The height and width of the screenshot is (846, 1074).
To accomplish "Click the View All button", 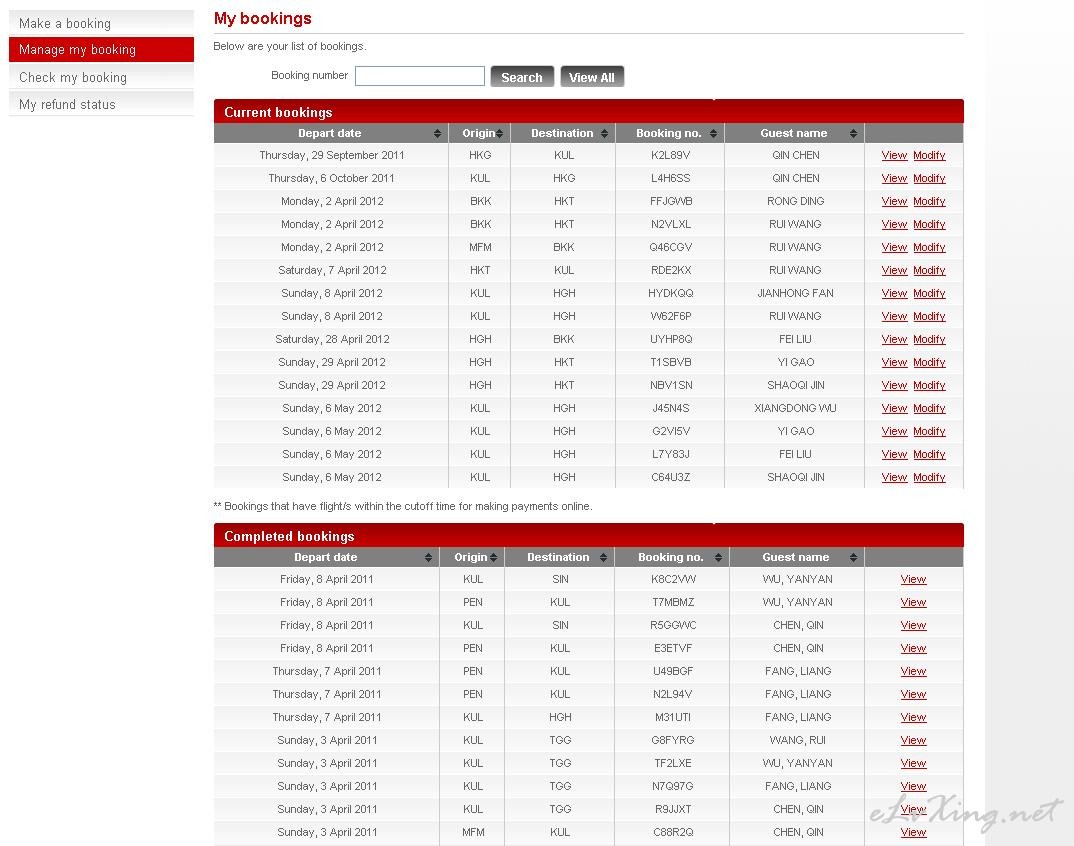I will coord(592,77).
